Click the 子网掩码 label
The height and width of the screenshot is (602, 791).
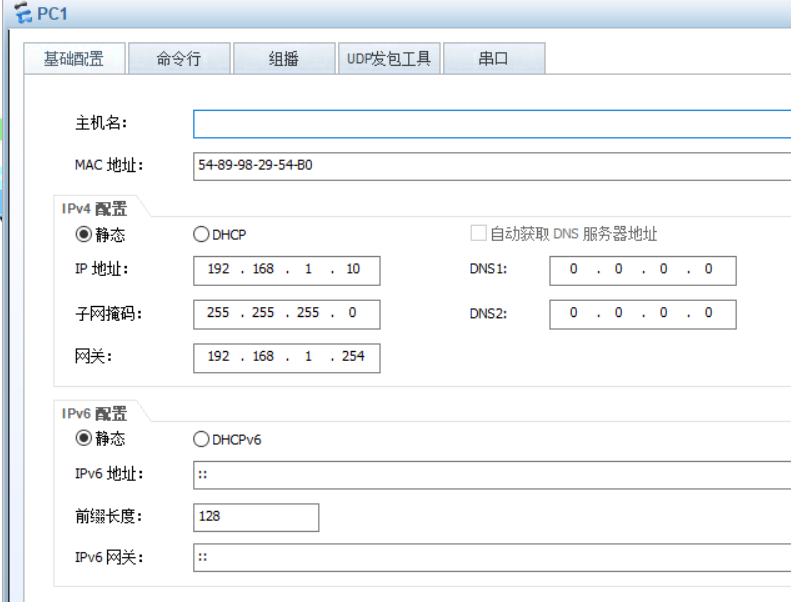point(108,313)
